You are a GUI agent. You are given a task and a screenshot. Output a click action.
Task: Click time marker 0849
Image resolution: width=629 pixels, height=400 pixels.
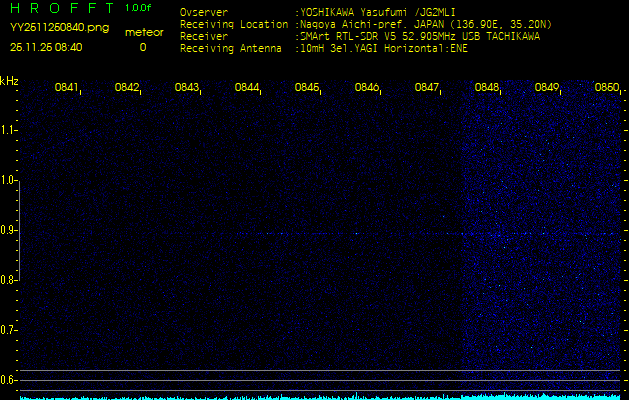[547, 87]
